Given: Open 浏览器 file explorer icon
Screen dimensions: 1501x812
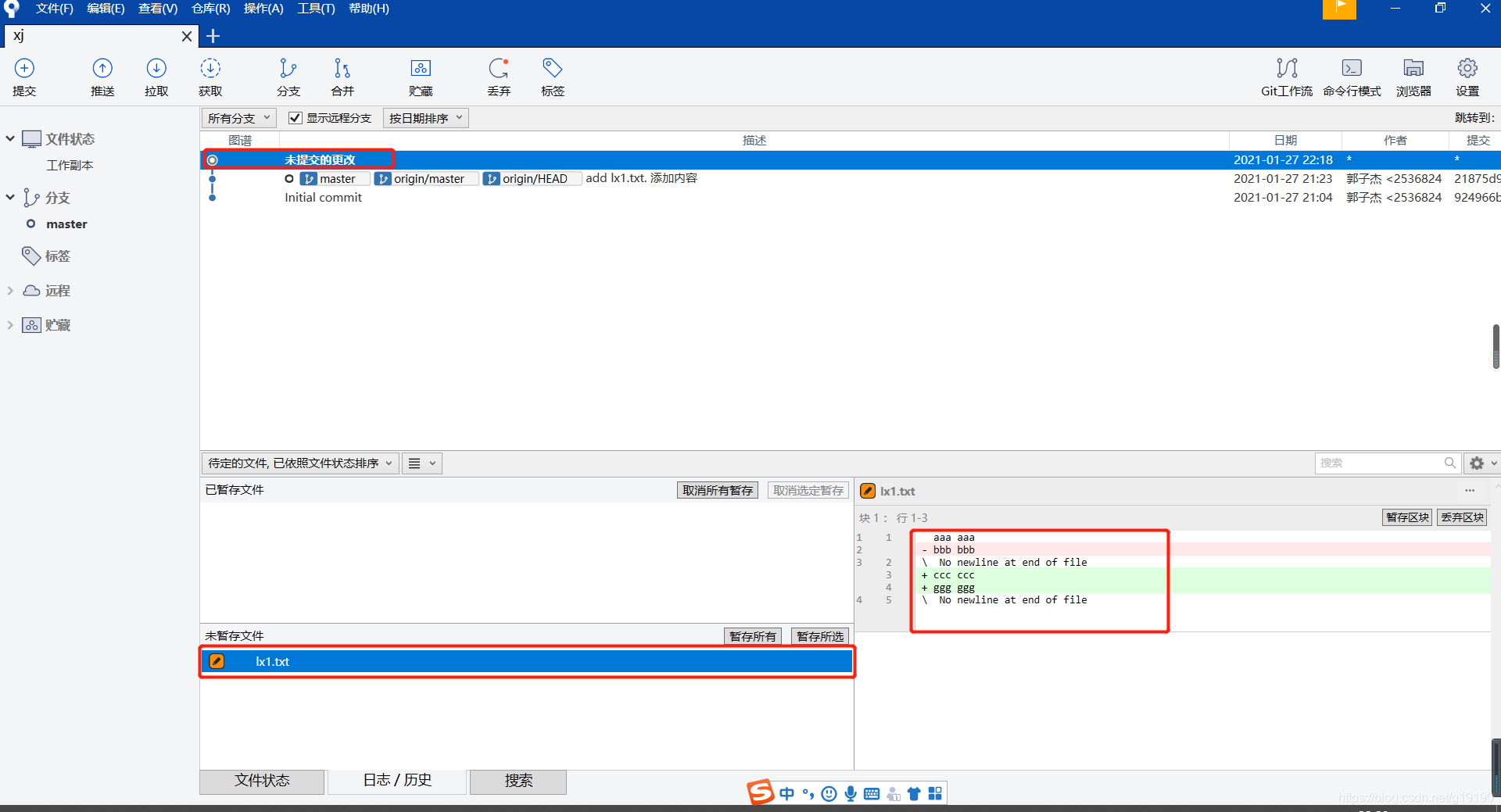Looking at the screenshot, I should 1413,77.
